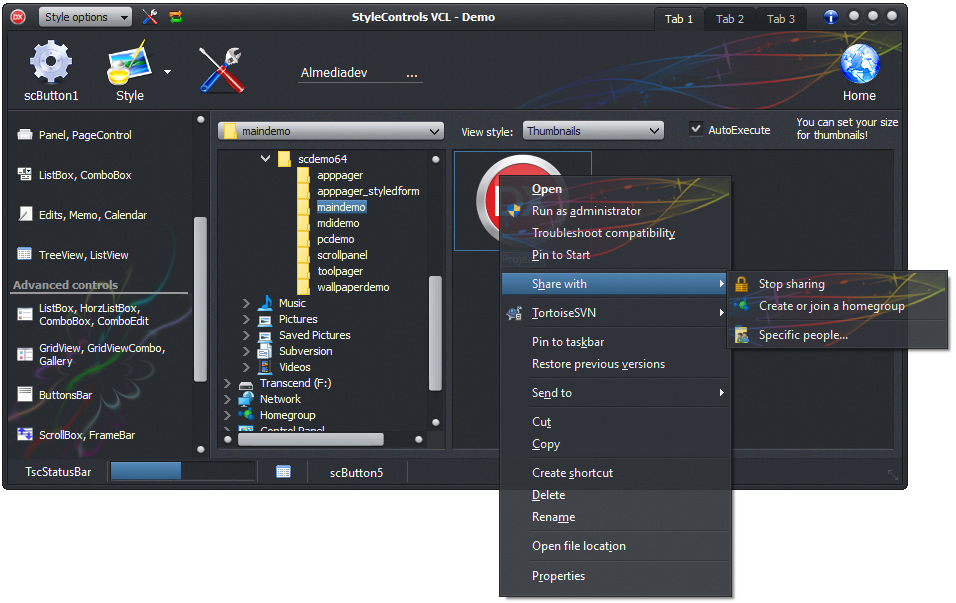Image resolution: width=956 pixels, height=603 pixels.
Task: Click the tree view vertical scrollbar thumb
Action: (435, 333)
